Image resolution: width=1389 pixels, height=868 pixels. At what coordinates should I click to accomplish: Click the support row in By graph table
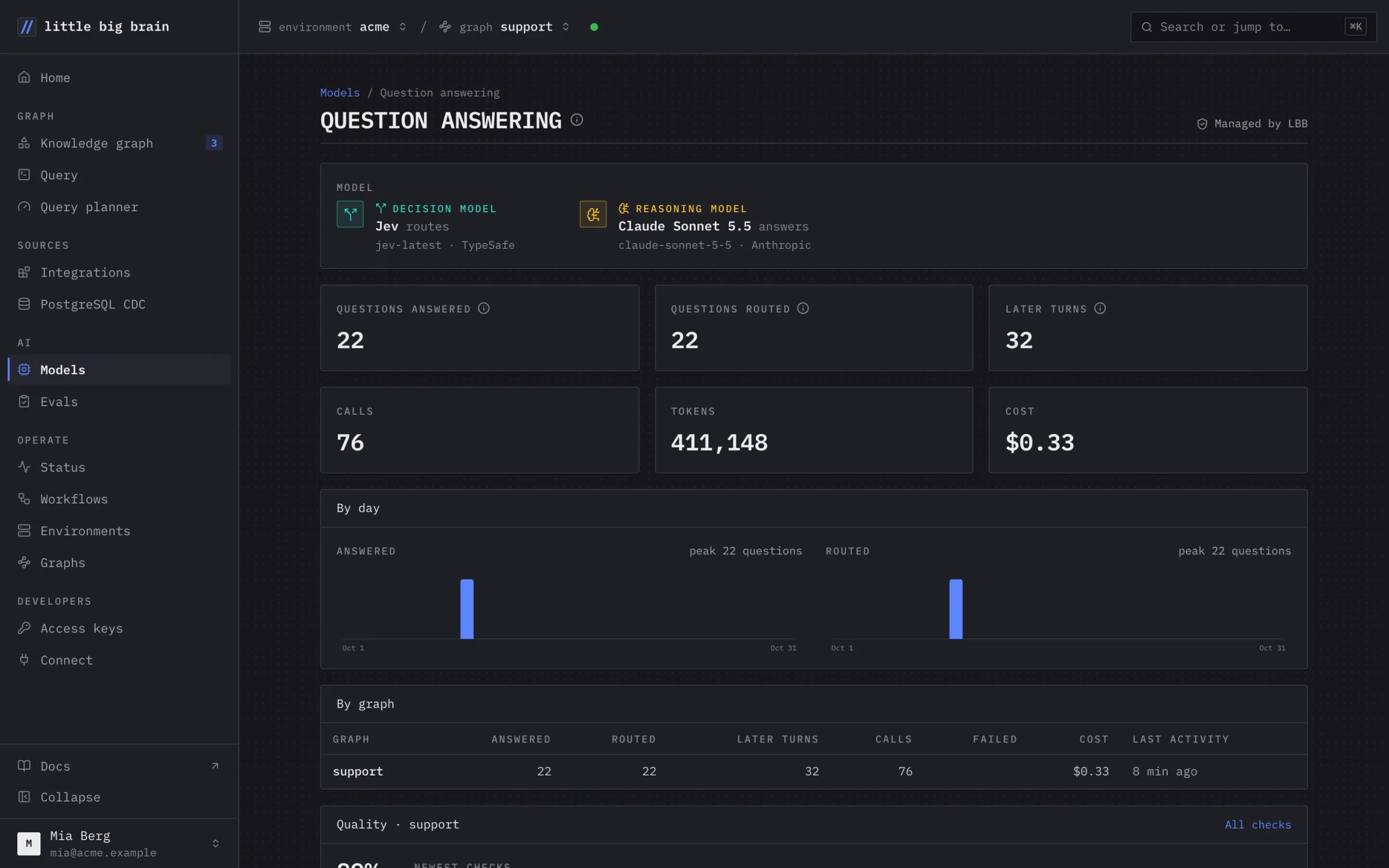[x=814, y=771]
